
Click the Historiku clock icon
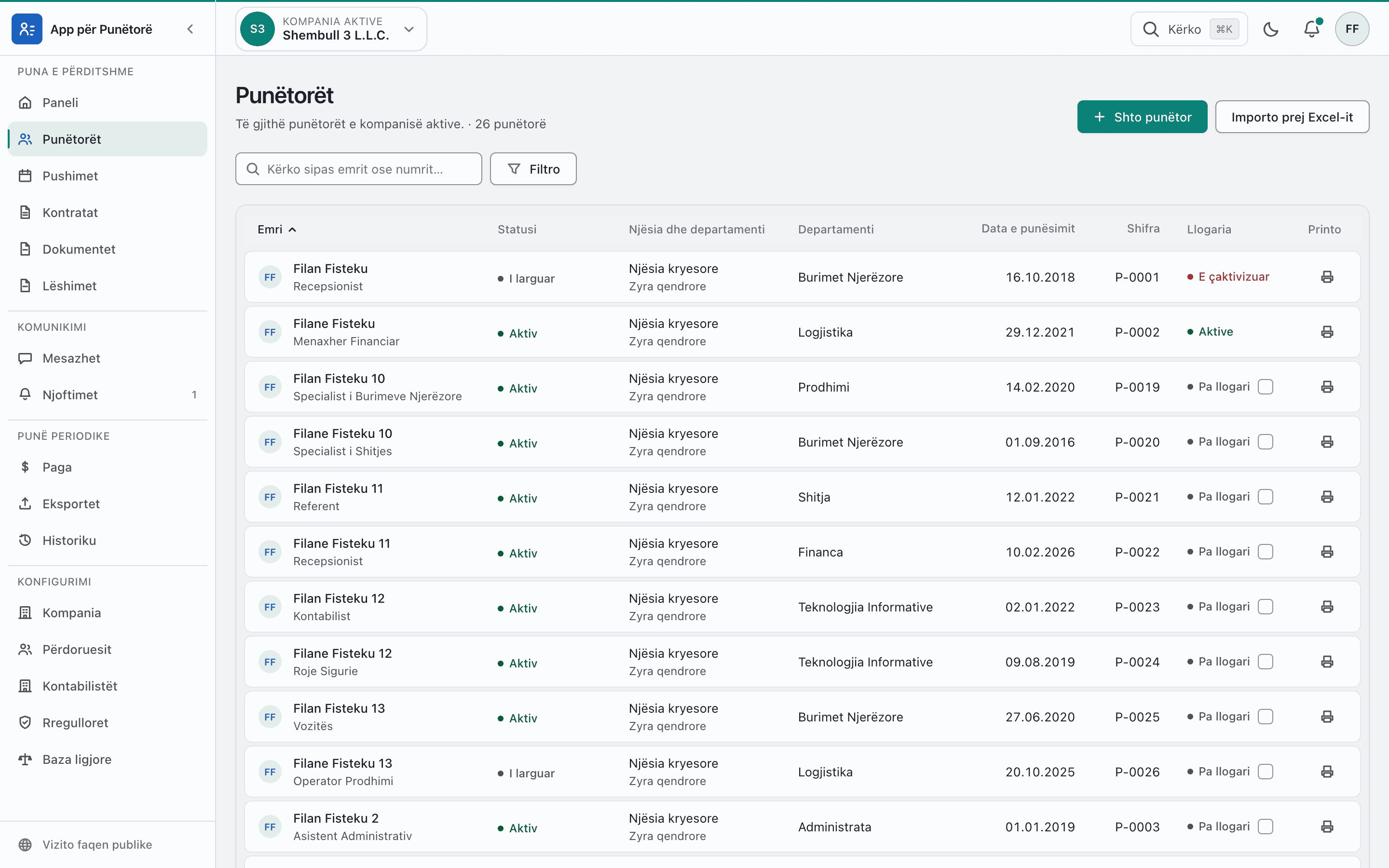25,540
